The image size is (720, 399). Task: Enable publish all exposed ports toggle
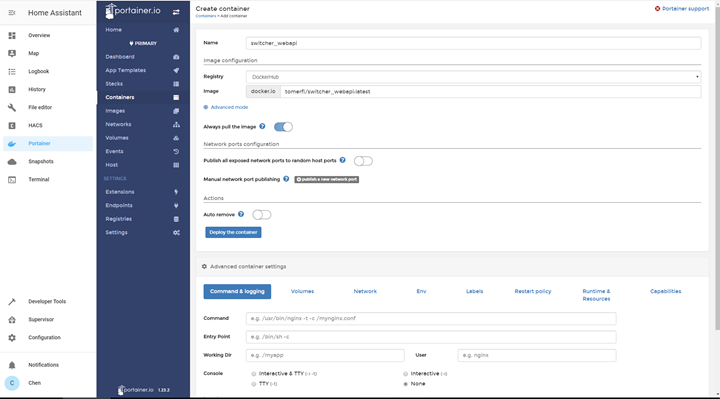tap(363, 161)
